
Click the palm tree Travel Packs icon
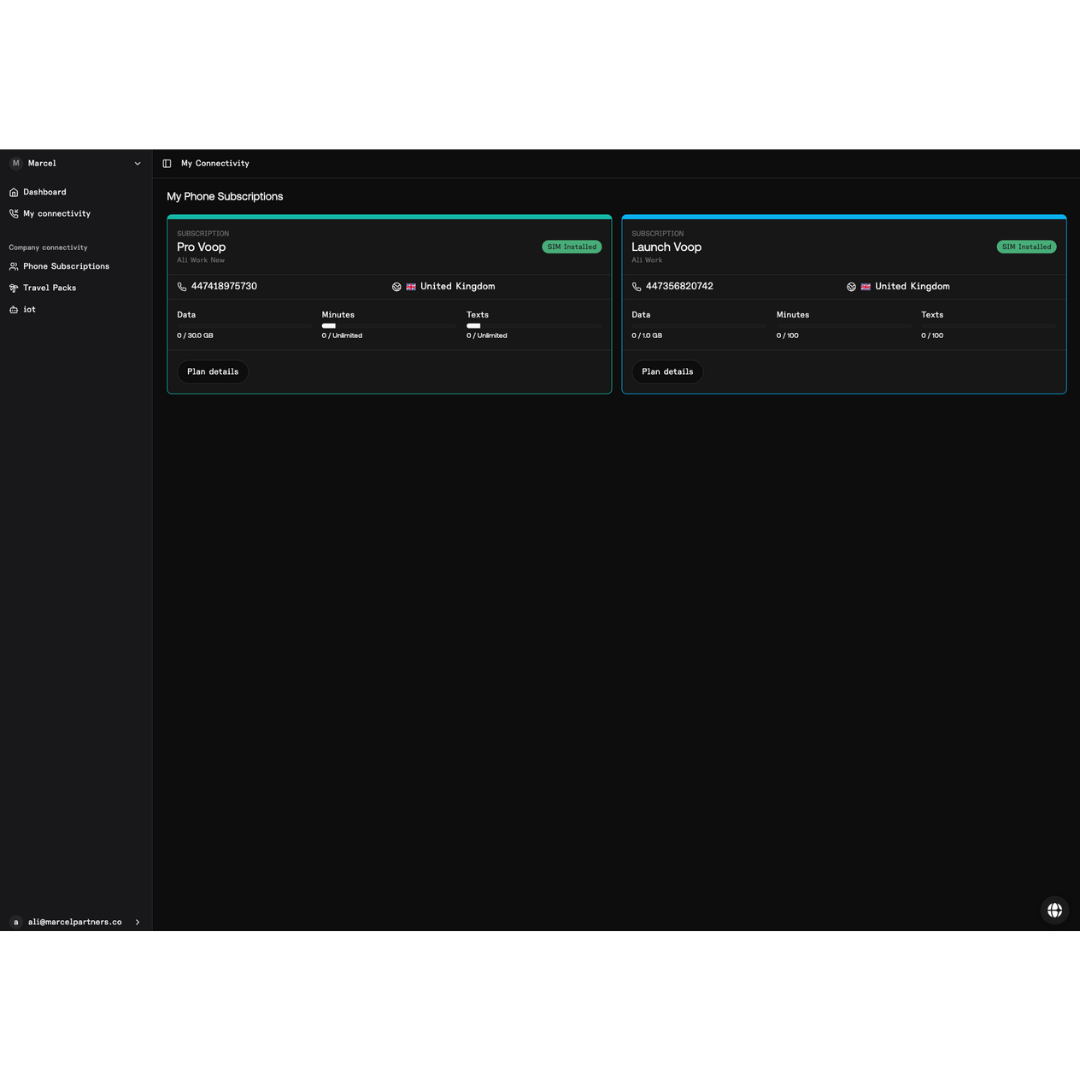(14, 288)
